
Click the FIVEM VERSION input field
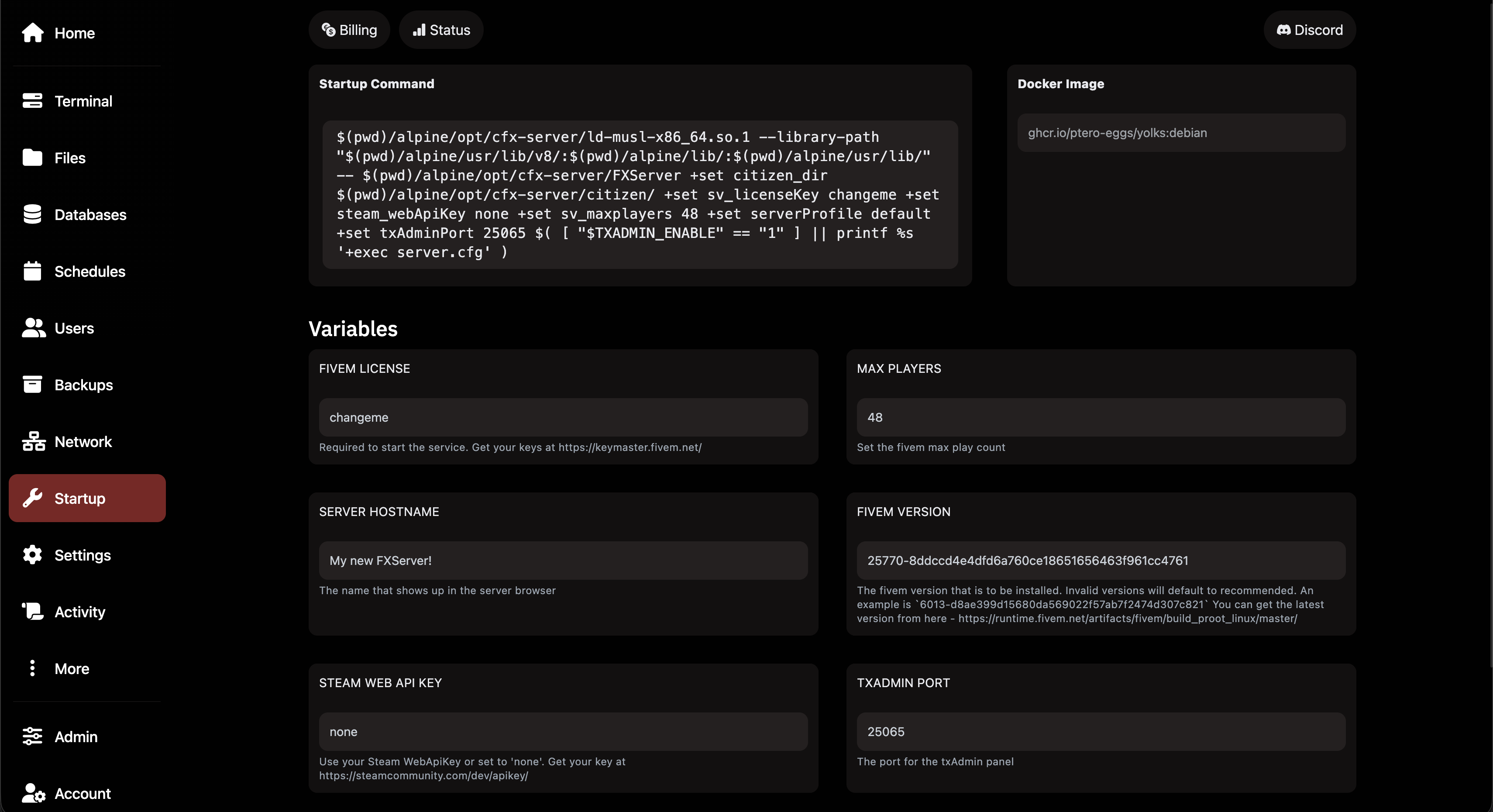1101,561
